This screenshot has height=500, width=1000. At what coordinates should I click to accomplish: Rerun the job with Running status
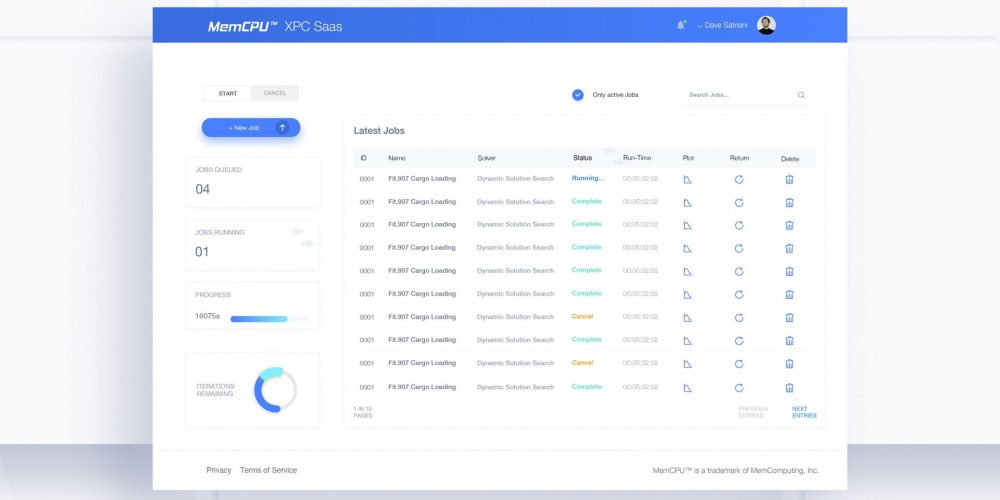coord(739,179)
